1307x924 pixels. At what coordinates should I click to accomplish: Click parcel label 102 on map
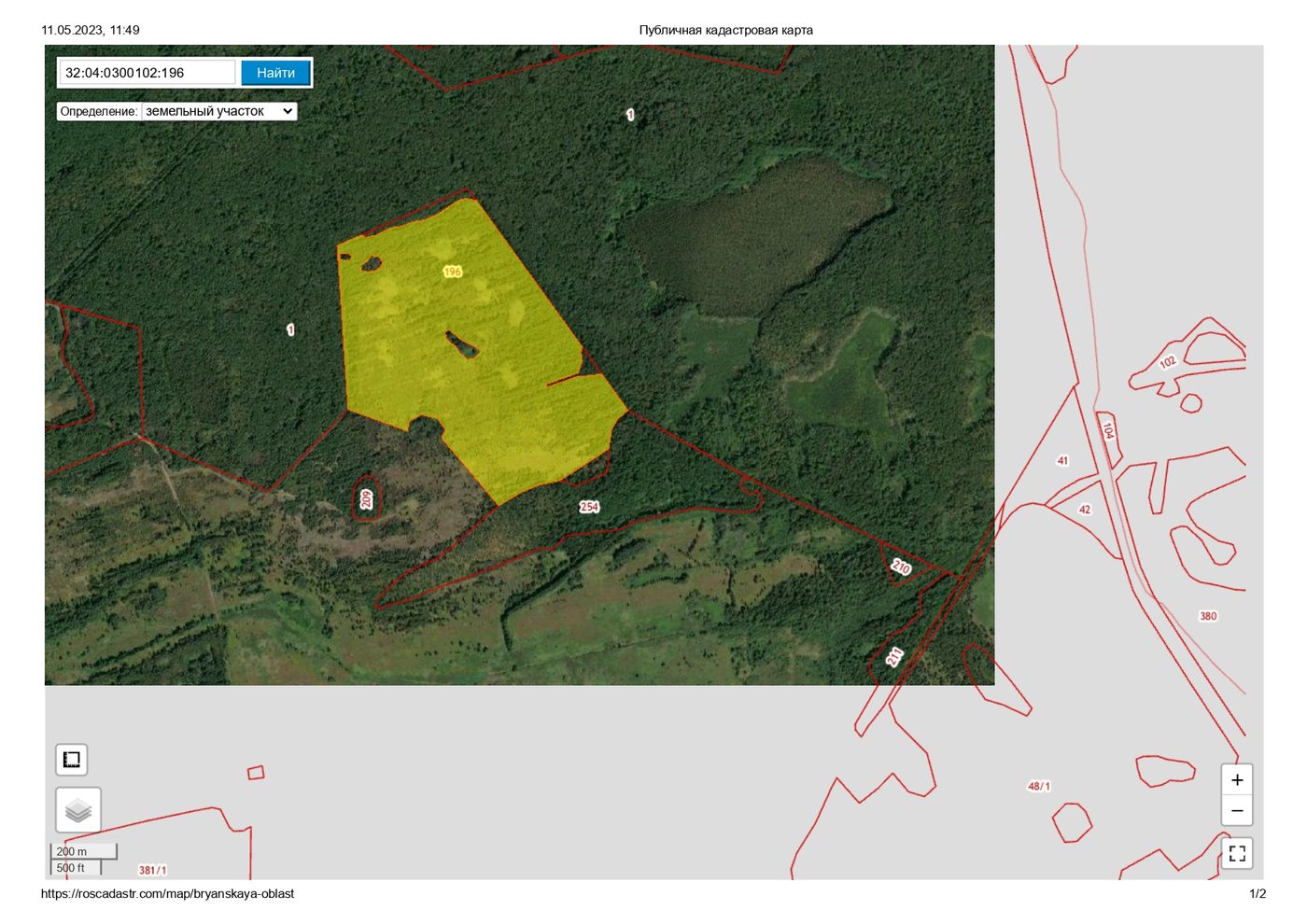coord(1168,362)
